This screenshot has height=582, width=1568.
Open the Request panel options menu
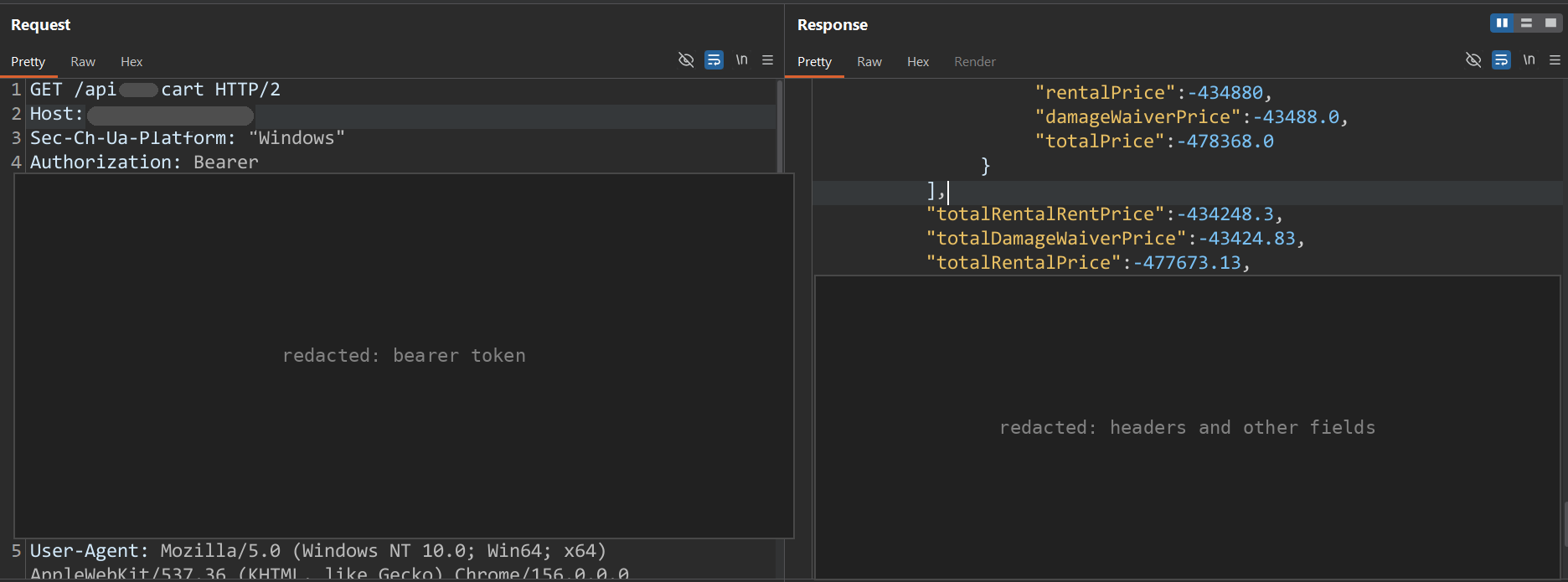(767, 60)
